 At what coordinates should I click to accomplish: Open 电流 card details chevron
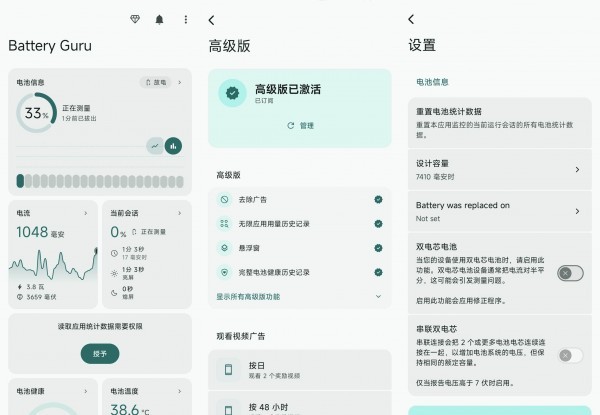point(86,213)
